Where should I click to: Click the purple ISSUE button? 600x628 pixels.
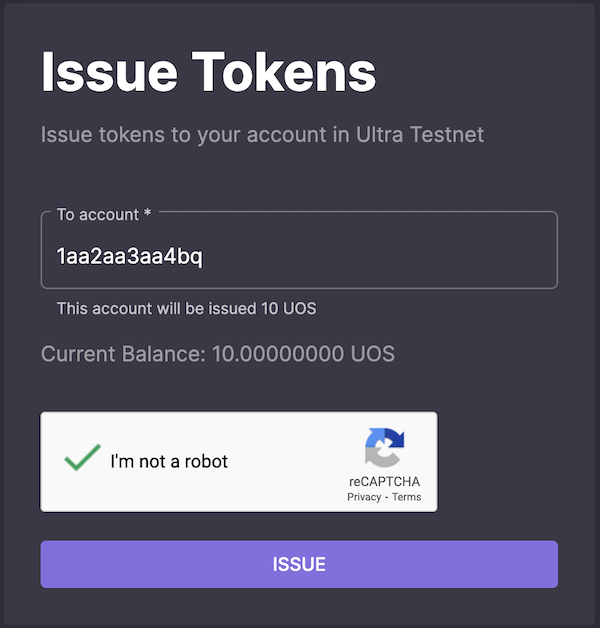[299, 564]
